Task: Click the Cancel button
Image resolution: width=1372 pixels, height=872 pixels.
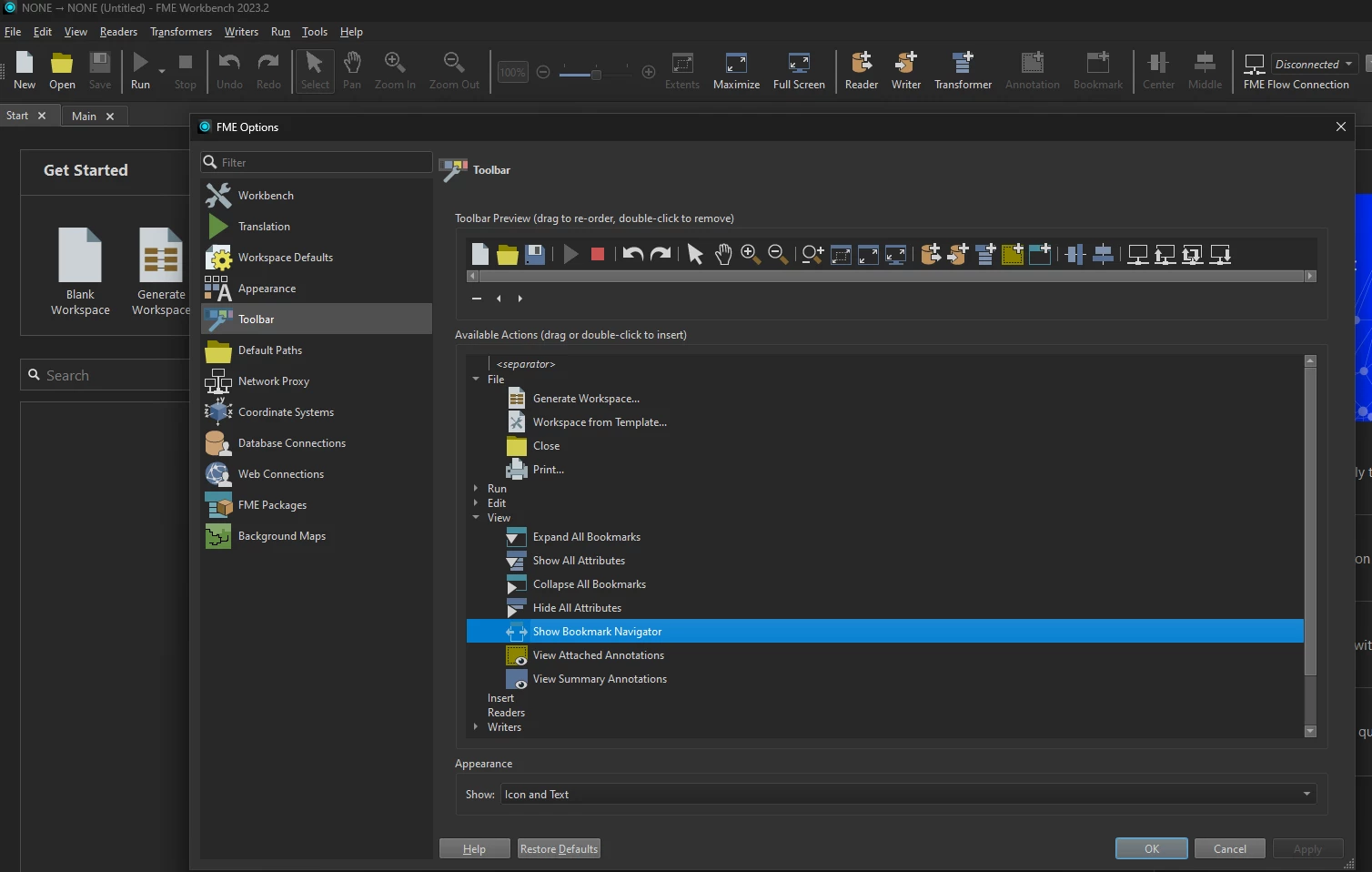Action: point(1230,848)
